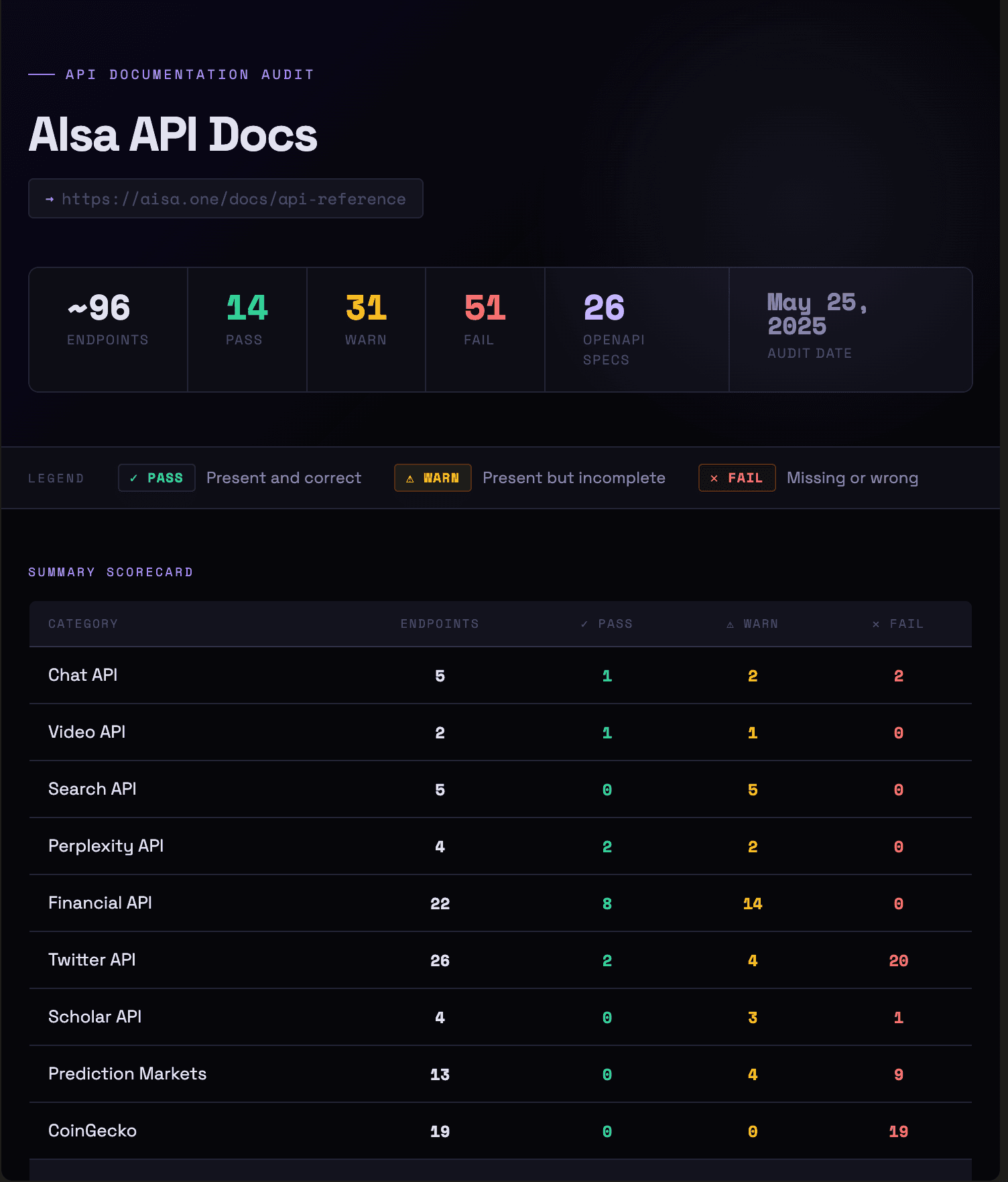Select the Financial API row

501,903
